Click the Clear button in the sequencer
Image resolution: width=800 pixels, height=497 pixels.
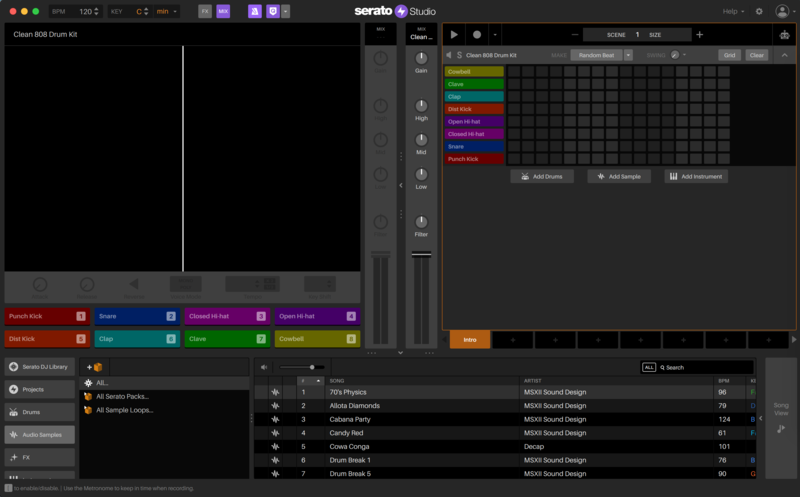click(x=757, y=55)
